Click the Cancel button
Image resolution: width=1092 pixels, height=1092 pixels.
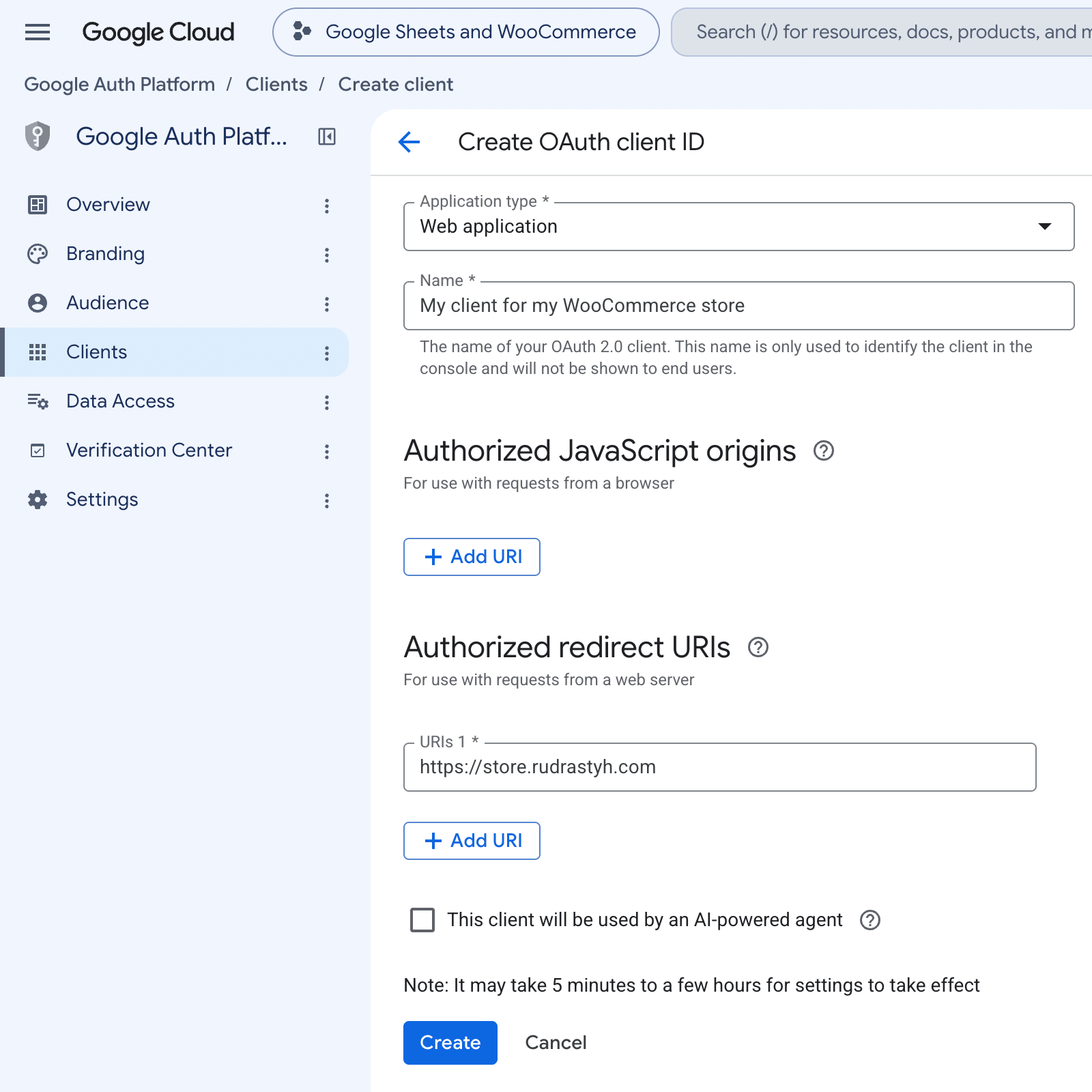(x=556, y=1043)
